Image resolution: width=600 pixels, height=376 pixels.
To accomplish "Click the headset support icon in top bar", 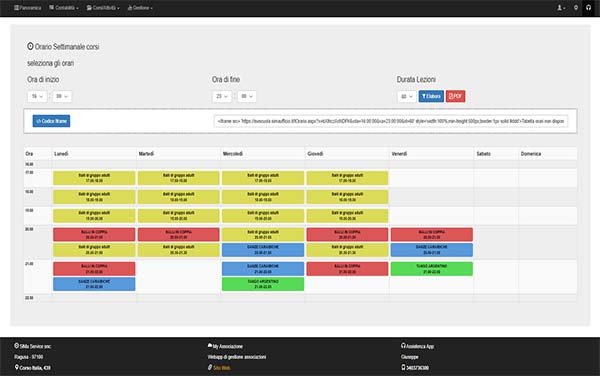I will click(588, 8).
